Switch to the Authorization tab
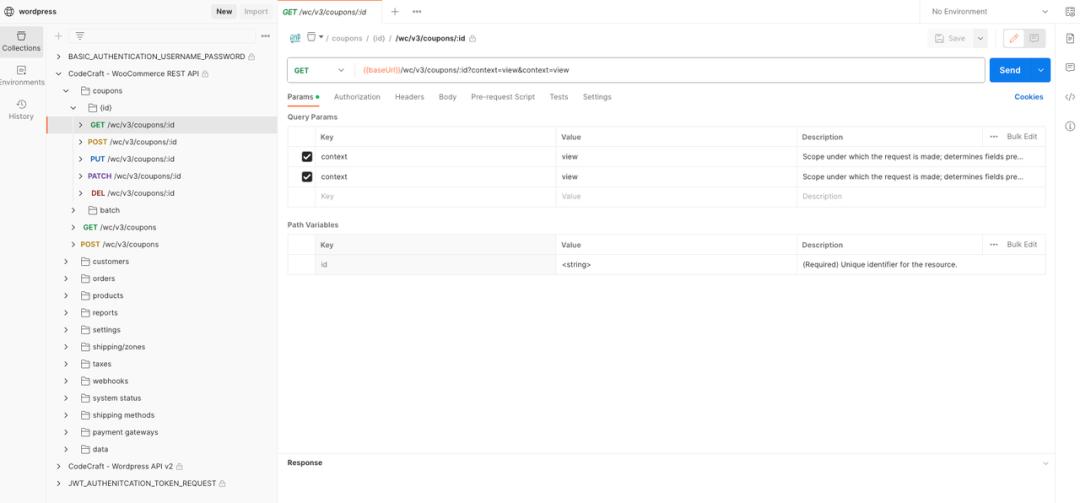This screenshot has width=1080, height=503. point(357,97)
